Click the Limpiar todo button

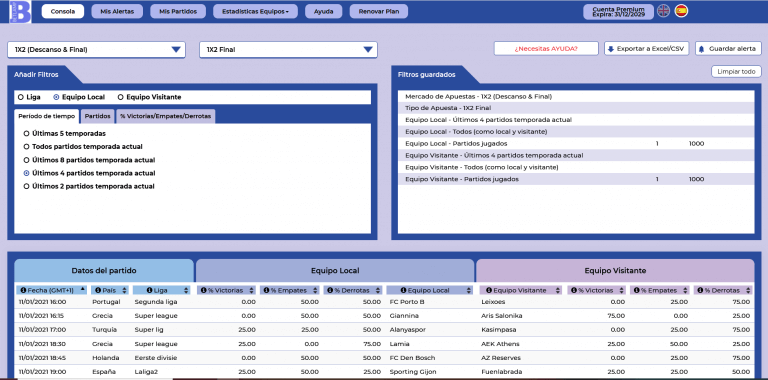click(736, 71)
